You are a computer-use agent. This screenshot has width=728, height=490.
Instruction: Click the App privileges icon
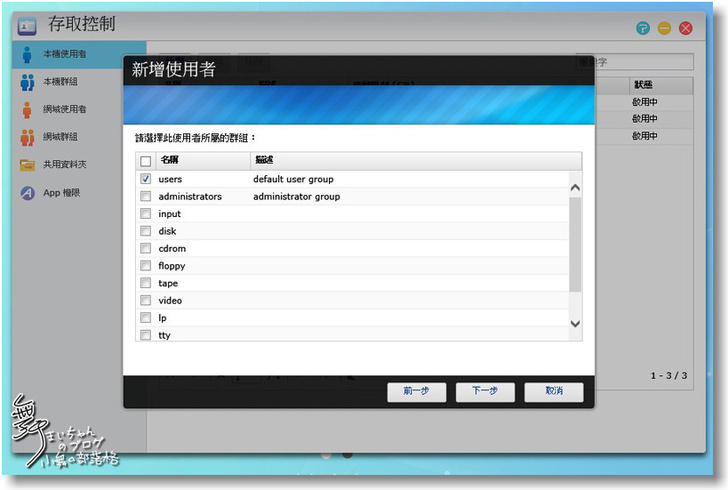click(27, 192)
